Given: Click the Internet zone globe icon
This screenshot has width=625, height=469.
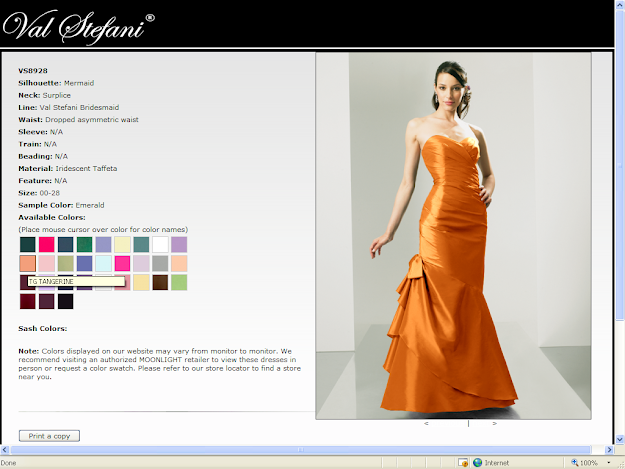Looking at the screenshot, I should (478, 463).
